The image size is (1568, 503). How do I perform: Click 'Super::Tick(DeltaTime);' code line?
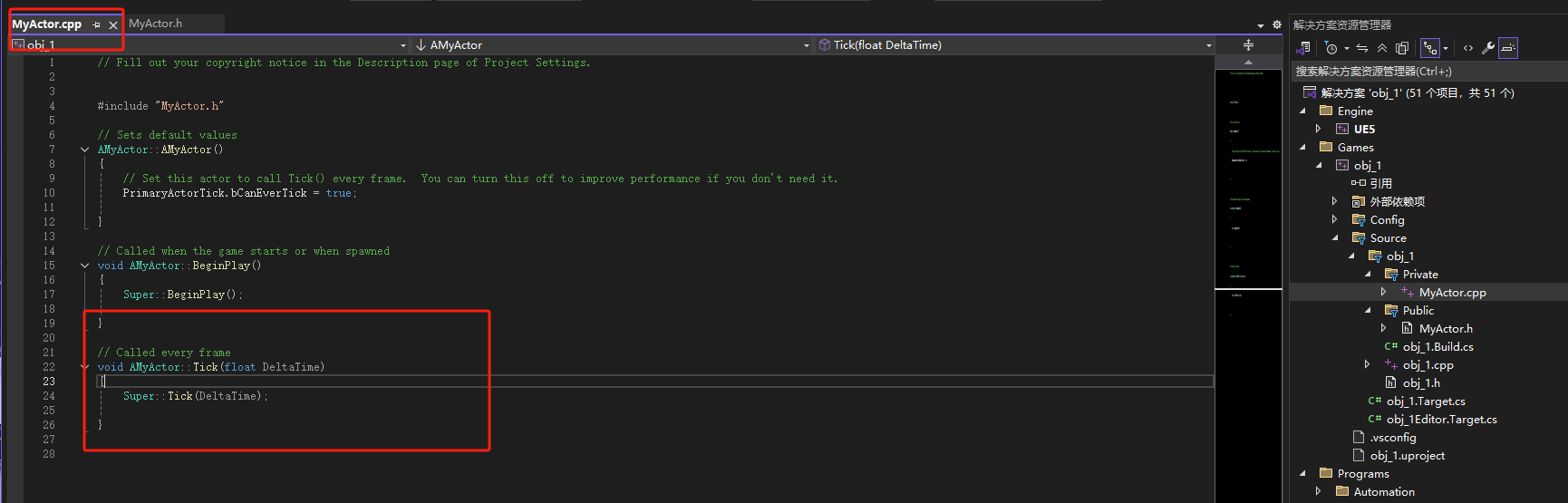(x=196, y=396)
